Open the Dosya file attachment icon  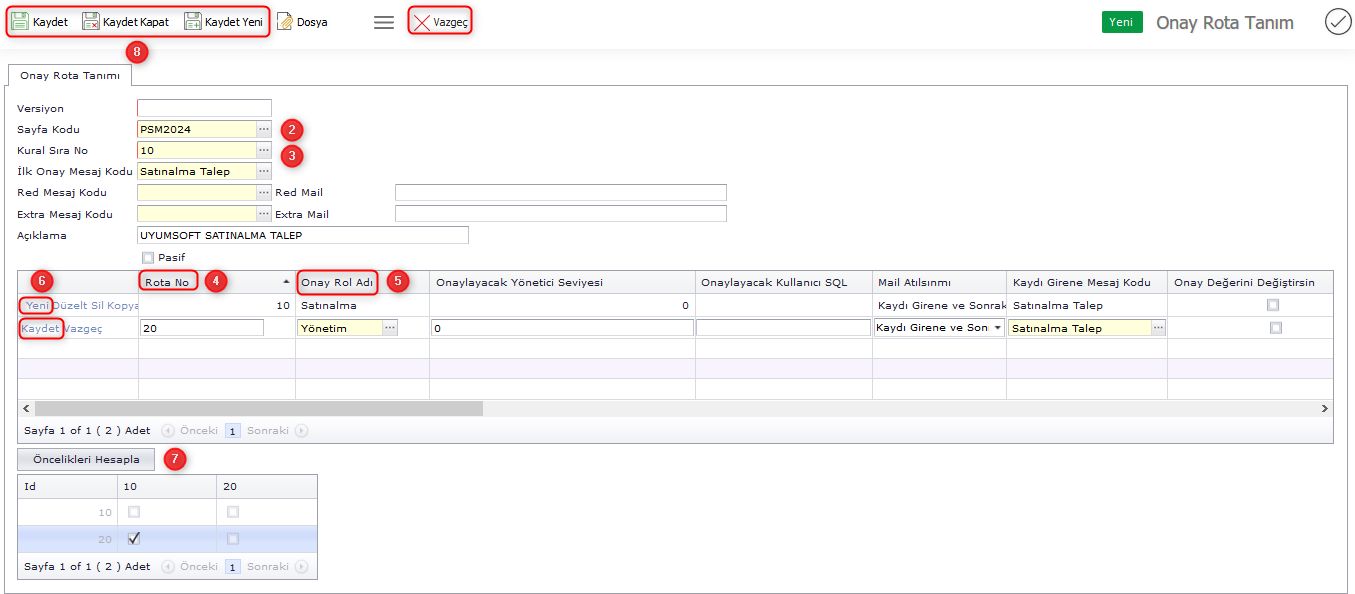(x=285, y=21)
